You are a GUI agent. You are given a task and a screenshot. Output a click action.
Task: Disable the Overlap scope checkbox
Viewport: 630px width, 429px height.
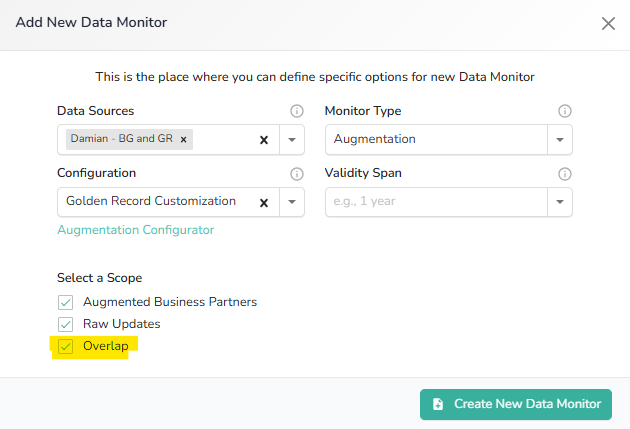pos(66,346)
